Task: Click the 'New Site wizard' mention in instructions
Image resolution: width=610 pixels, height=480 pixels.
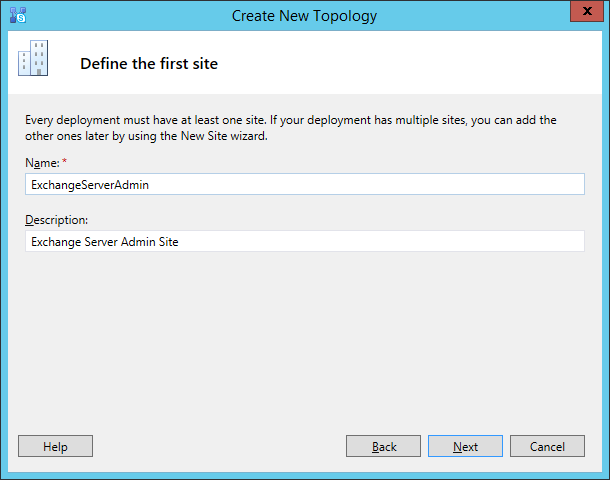Action: 224,136
